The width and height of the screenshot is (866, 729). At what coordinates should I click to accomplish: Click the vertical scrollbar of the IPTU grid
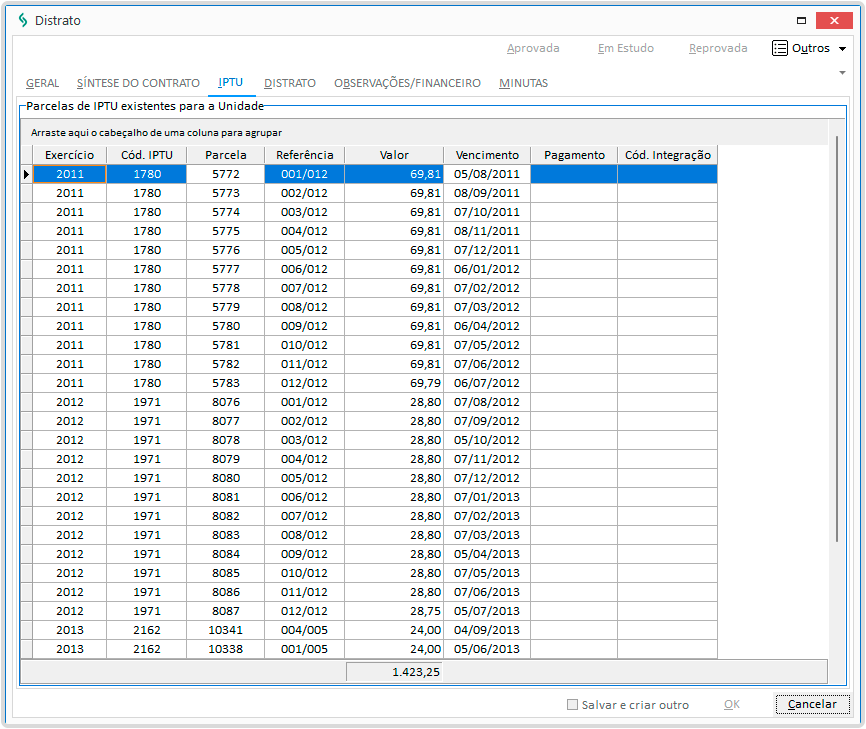click(x=837, y=340)
